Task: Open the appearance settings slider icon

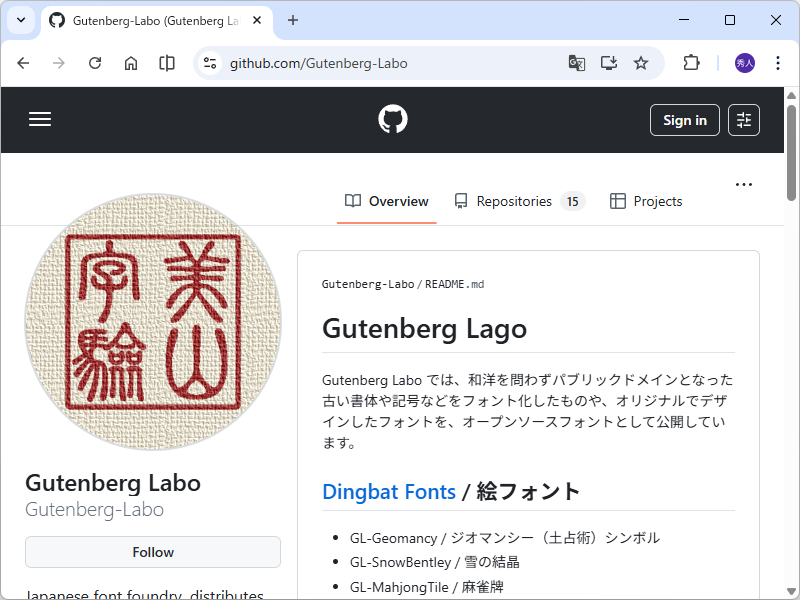Action: 744,120
